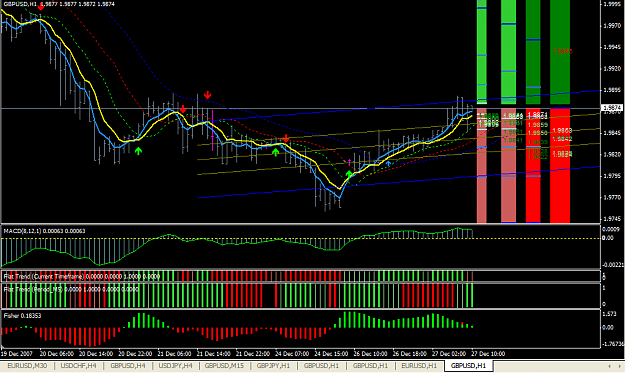
Task: Select the GBPJPY,H1 chart tab
Action: pos(273,365)
